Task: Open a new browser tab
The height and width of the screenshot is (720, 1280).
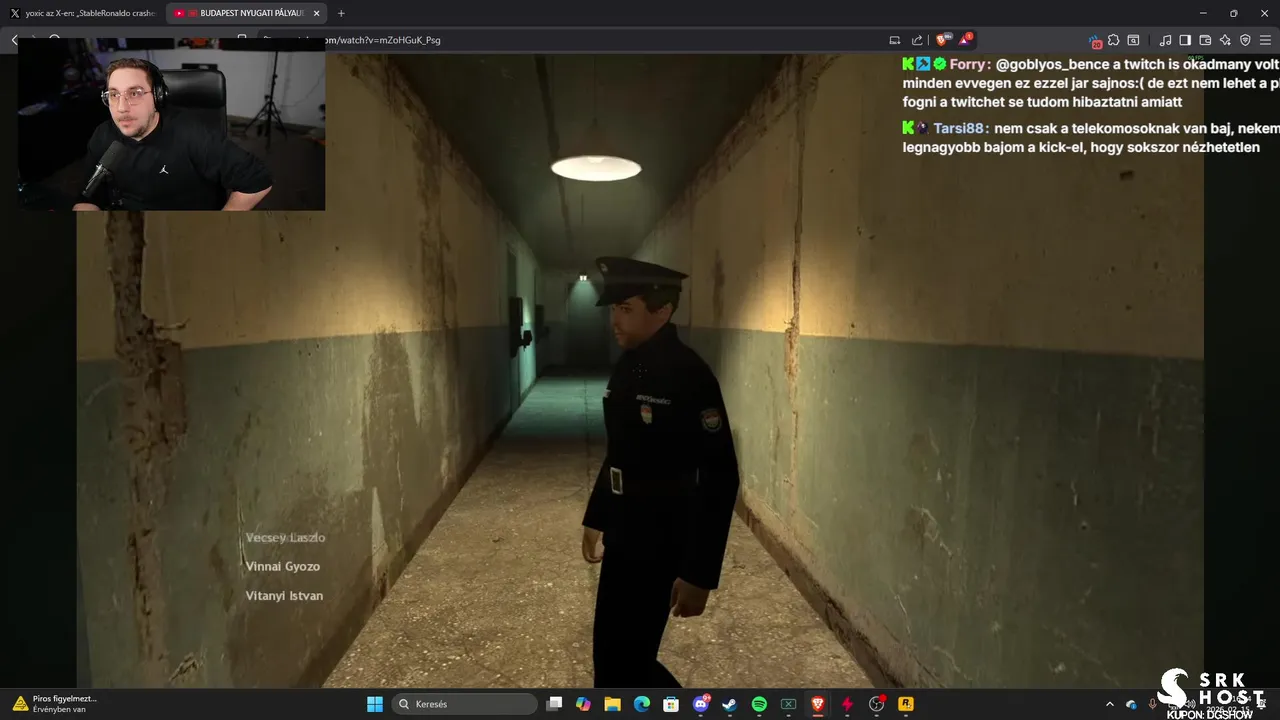Action: coord(341,13)
